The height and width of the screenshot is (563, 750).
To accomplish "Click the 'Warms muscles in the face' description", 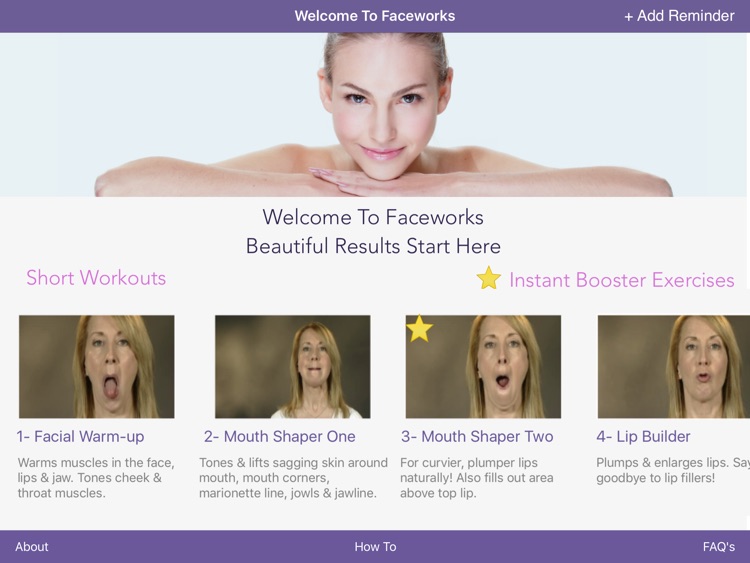I will (96, 478).
